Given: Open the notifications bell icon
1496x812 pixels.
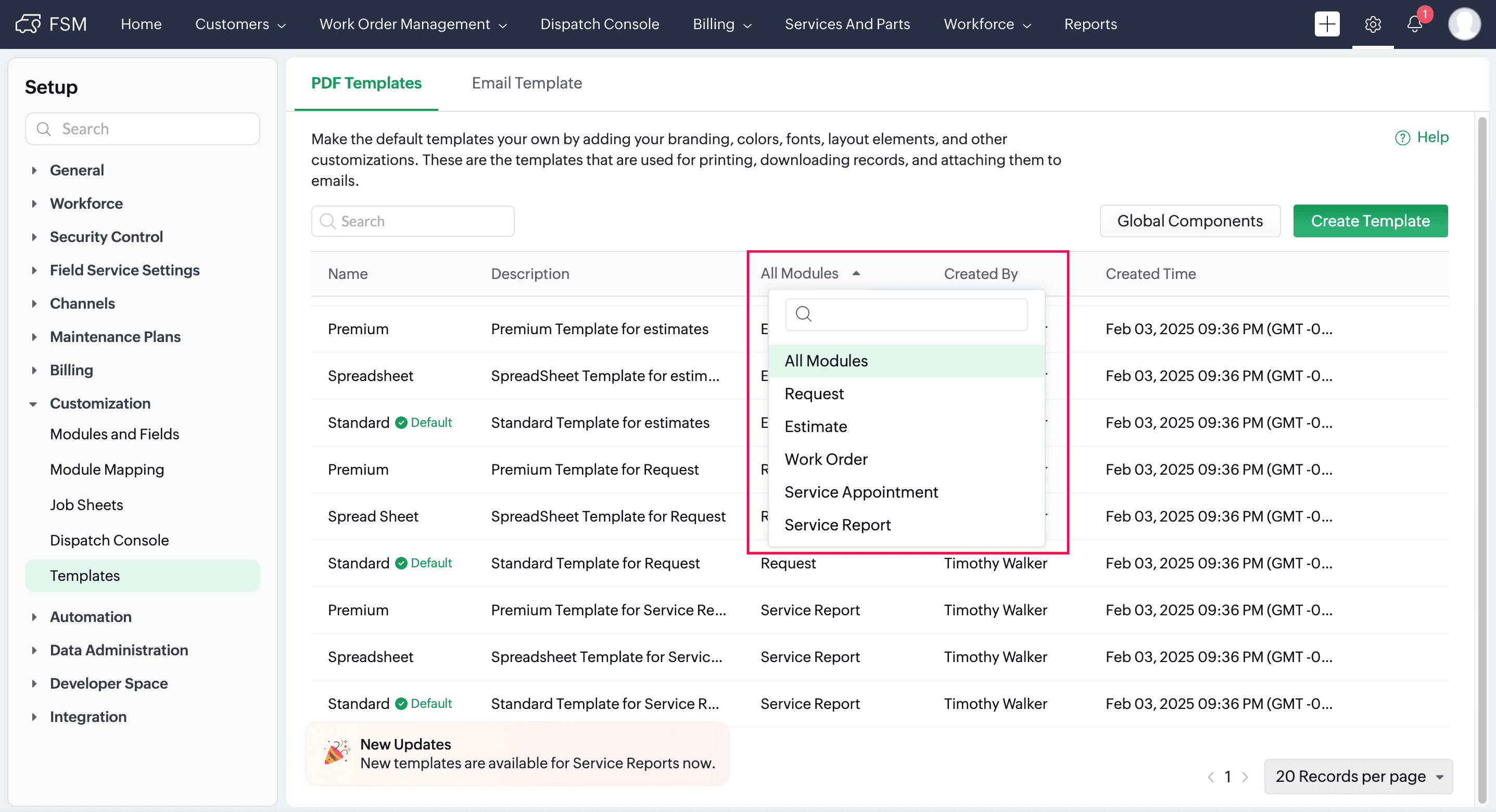Looking at the screenshot, I should (1415, 24).
